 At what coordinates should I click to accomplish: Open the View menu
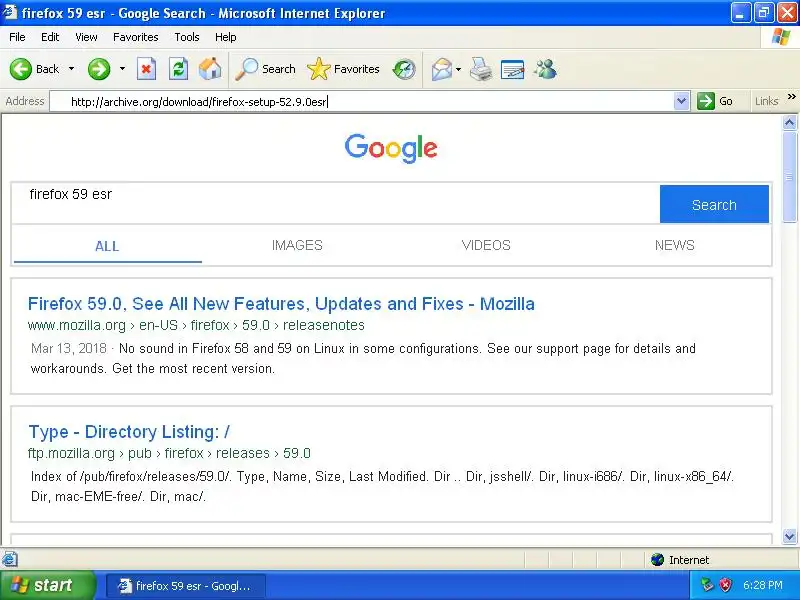point(86,37)
